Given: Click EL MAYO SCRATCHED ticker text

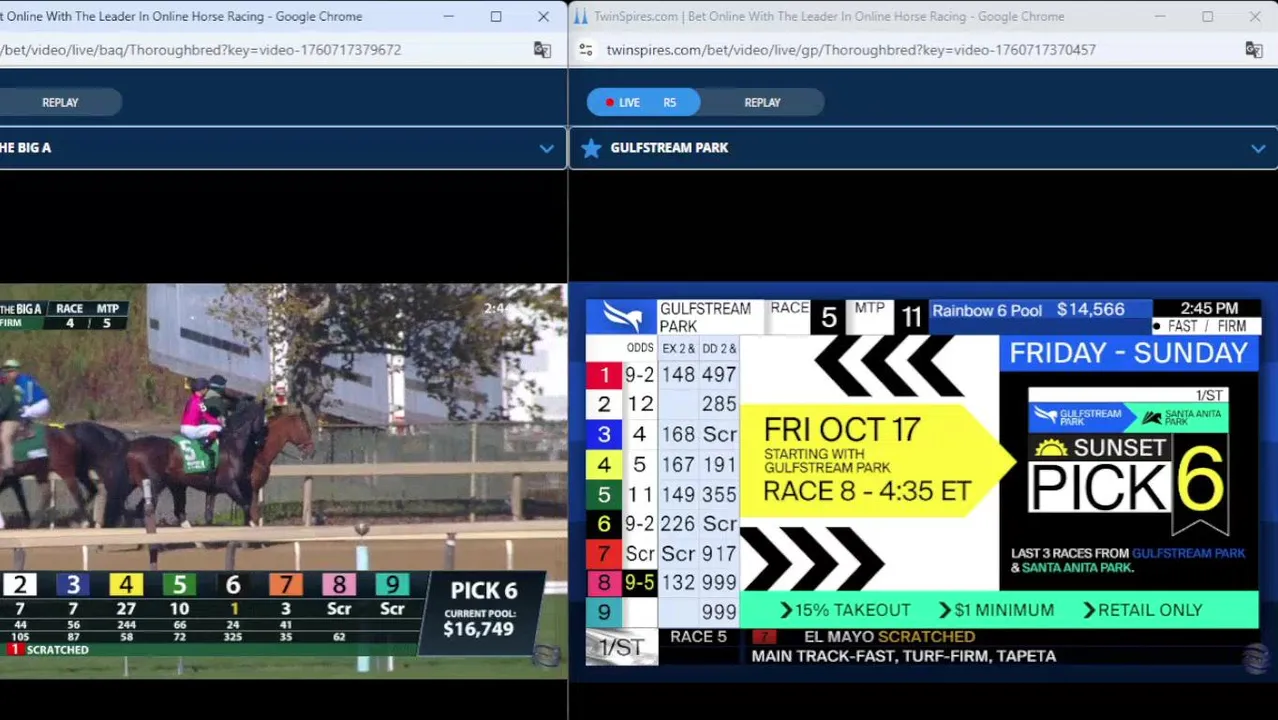Looking at the screenshot, I should 889,637.
